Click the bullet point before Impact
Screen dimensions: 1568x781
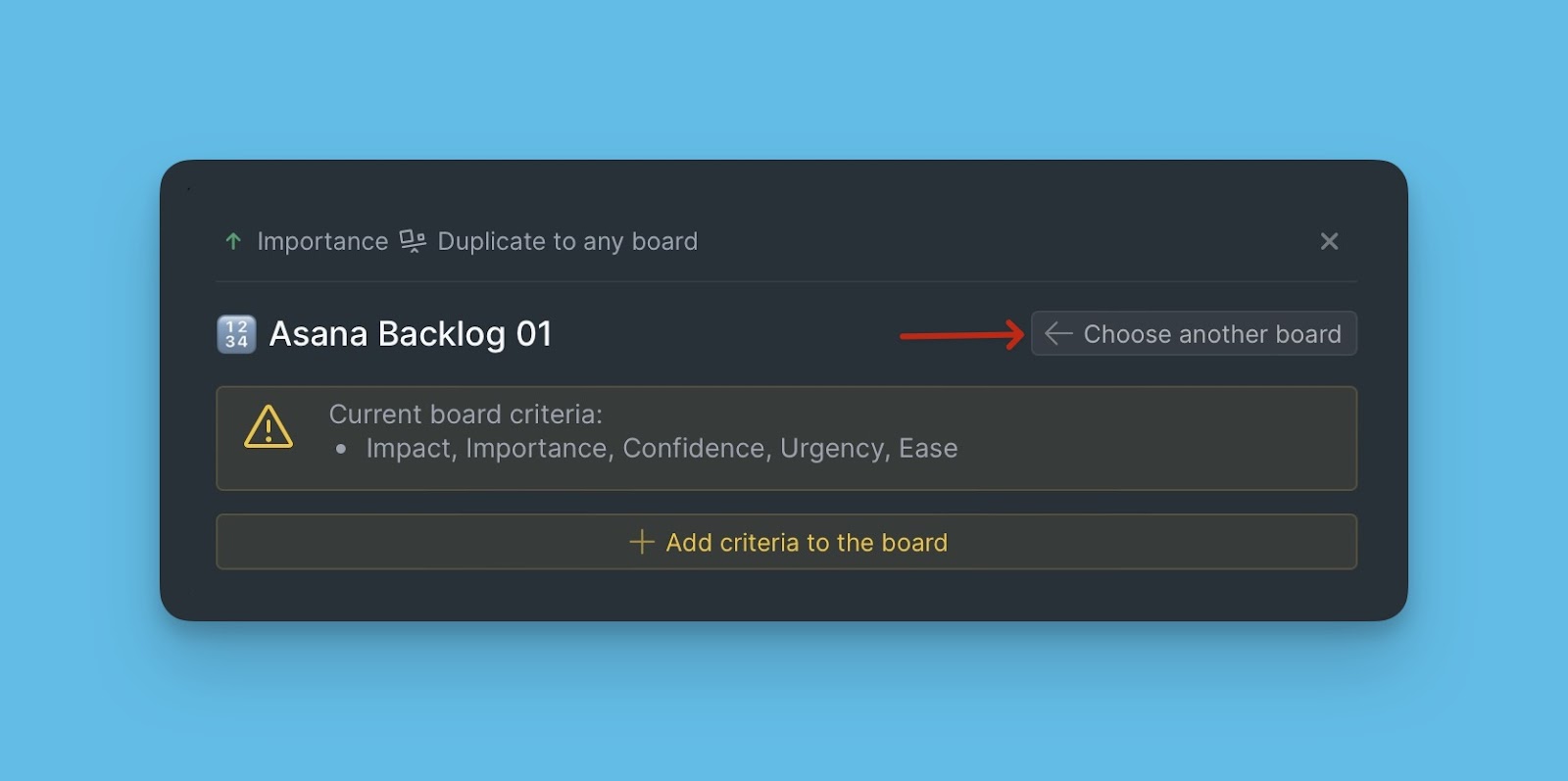341,449
